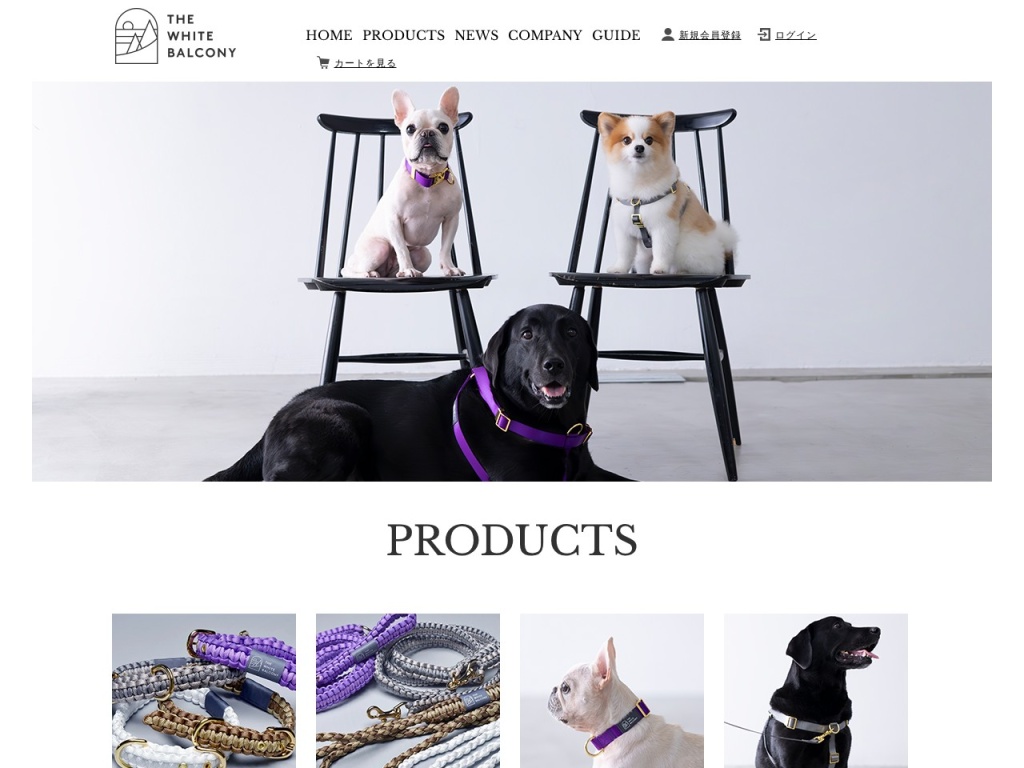Click the shopping cart icon
This screenshot has width=1024, height=768.
tap(323, 63)
